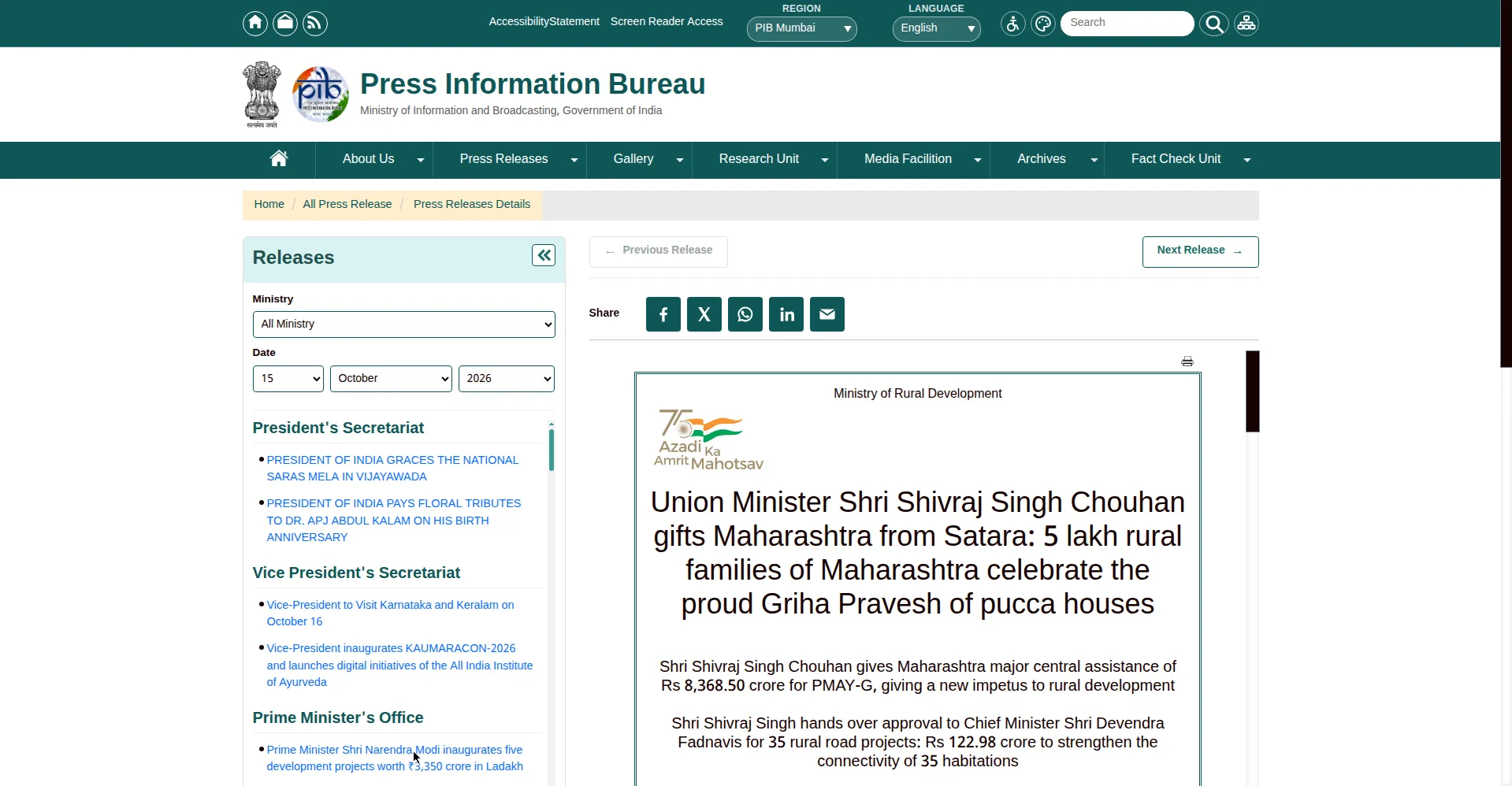This screenshot has height=786, width=1512.
Task: Open the month dropdown showing October
Action: (391, 379)
